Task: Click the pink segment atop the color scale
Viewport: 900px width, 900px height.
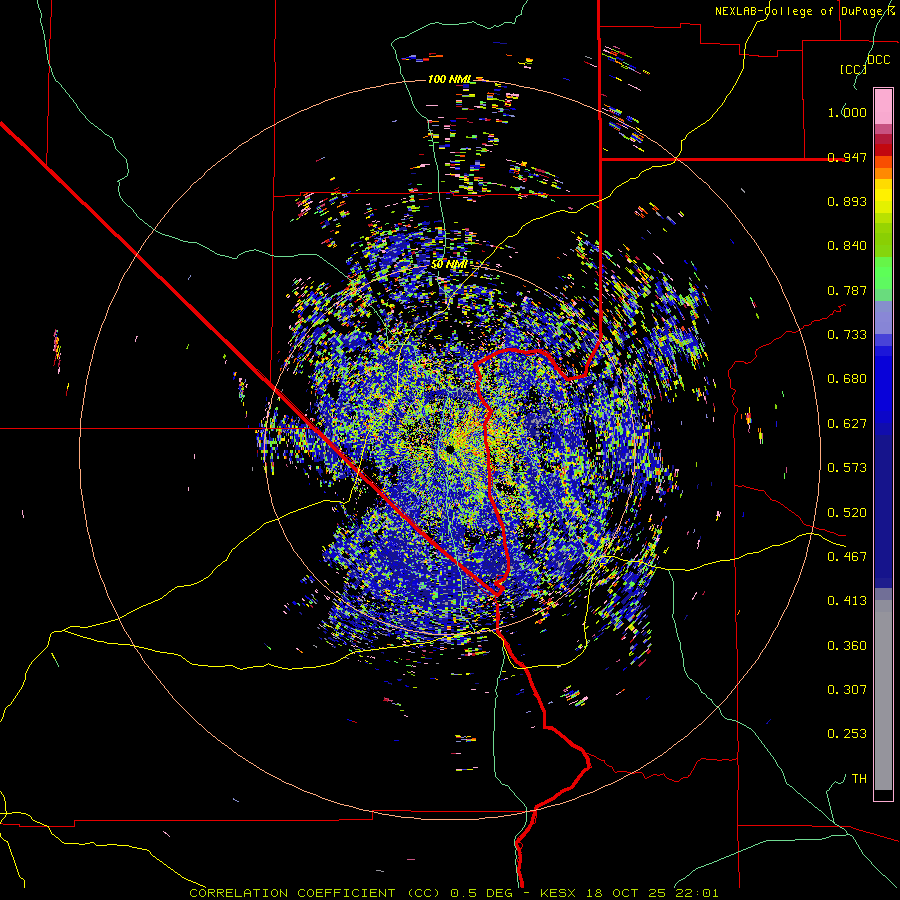Action: click(883, 107)
